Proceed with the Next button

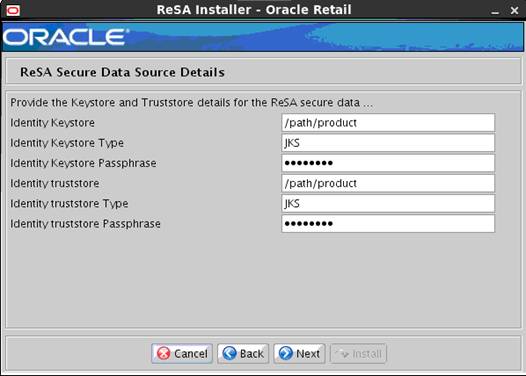click(x=299, y=354)
